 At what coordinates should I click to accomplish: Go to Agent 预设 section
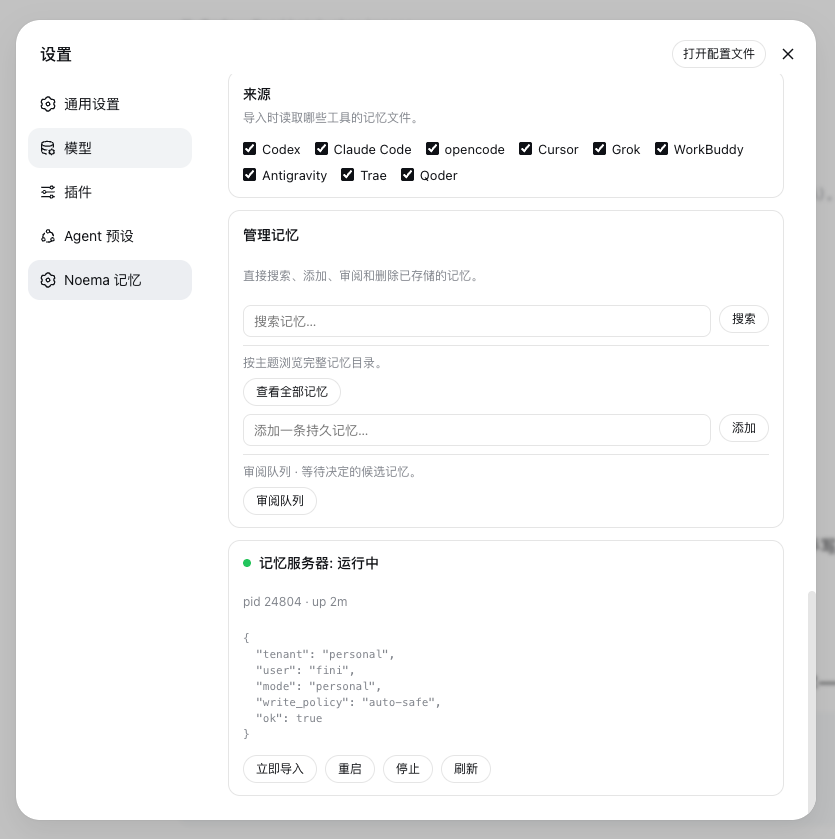tap(110, 236)
